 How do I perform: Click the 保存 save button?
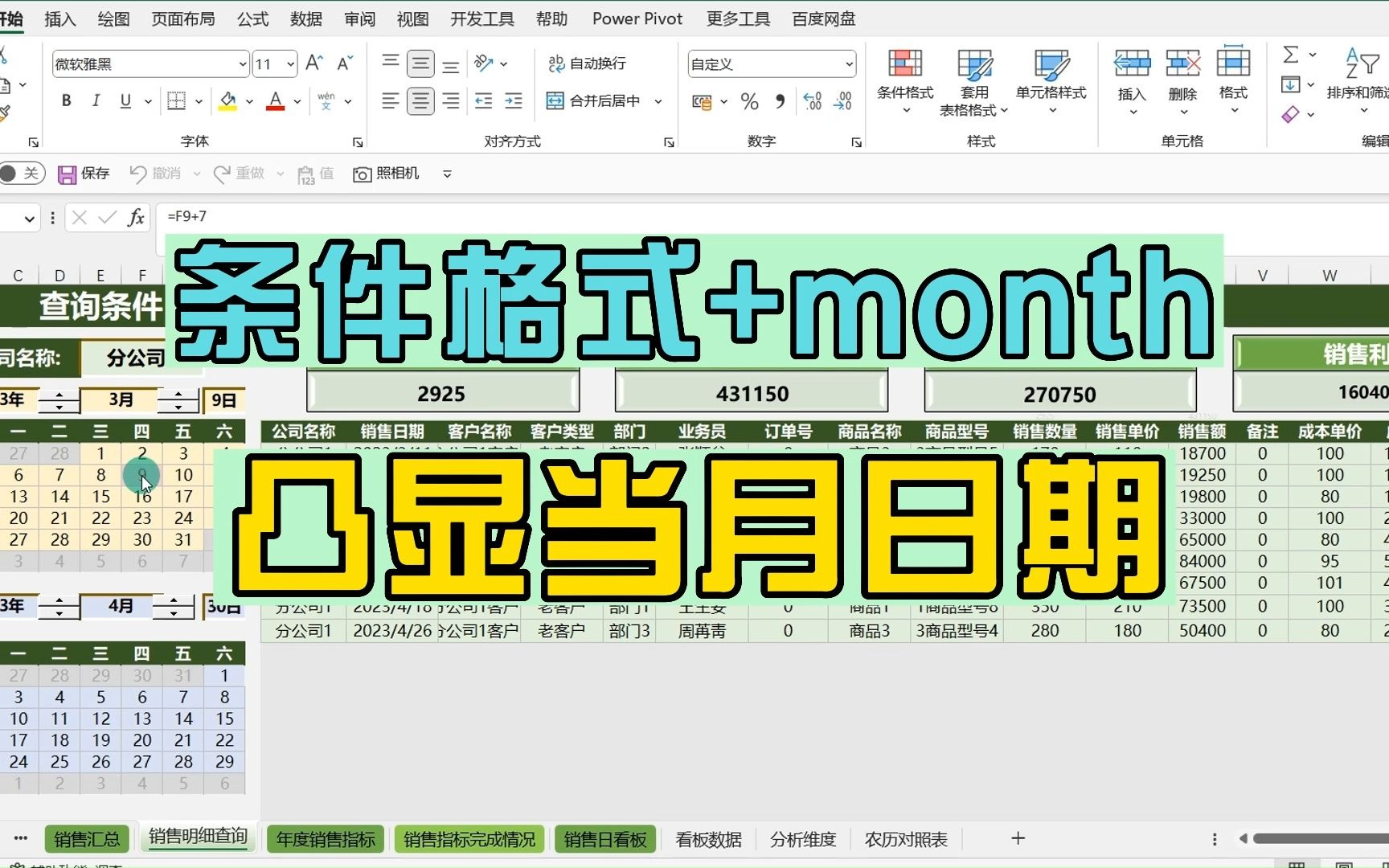[x=84, y=174]
